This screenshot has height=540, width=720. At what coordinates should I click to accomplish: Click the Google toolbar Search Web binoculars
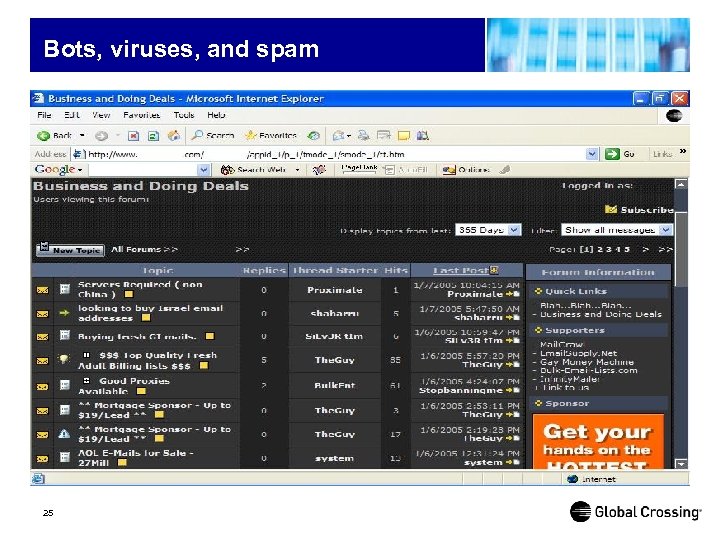click(x=228, y=170)
